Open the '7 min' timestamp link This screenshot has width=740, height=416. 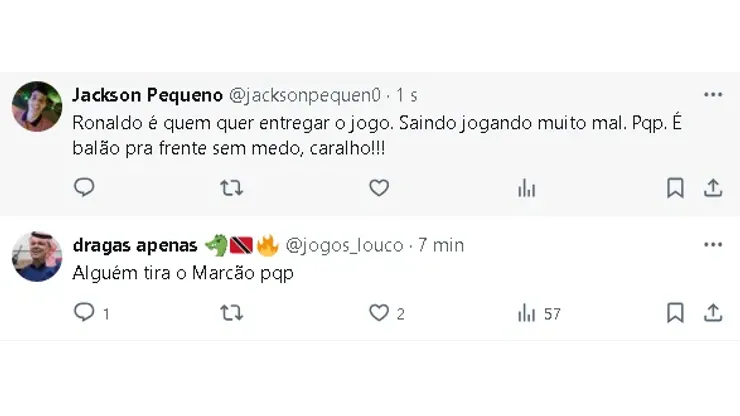(441, 245)
